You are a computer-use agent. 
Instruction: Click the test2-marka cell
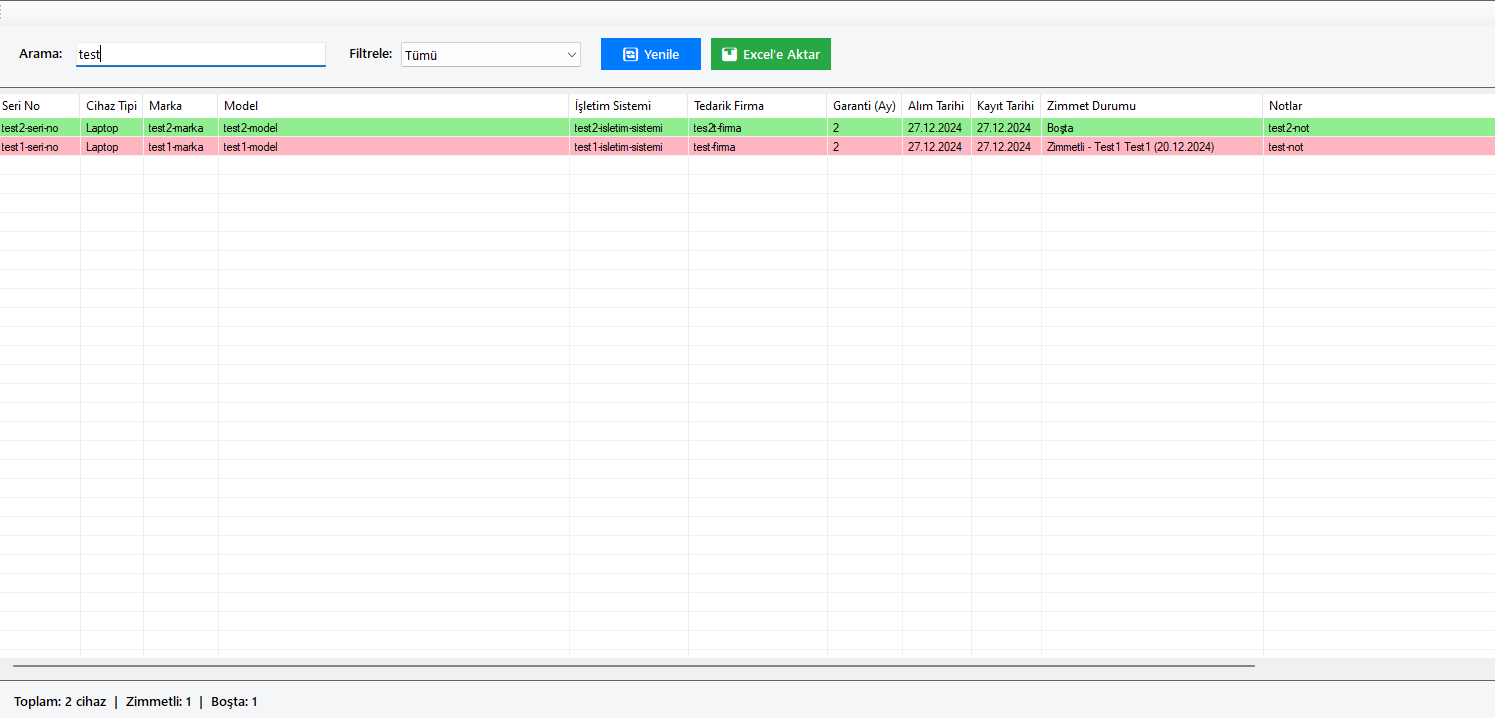[x=181, y=128]
